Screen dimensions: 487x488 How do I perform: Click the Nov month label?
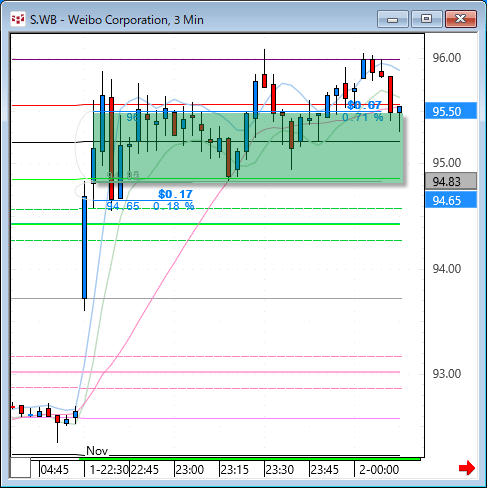pos(97,451)
